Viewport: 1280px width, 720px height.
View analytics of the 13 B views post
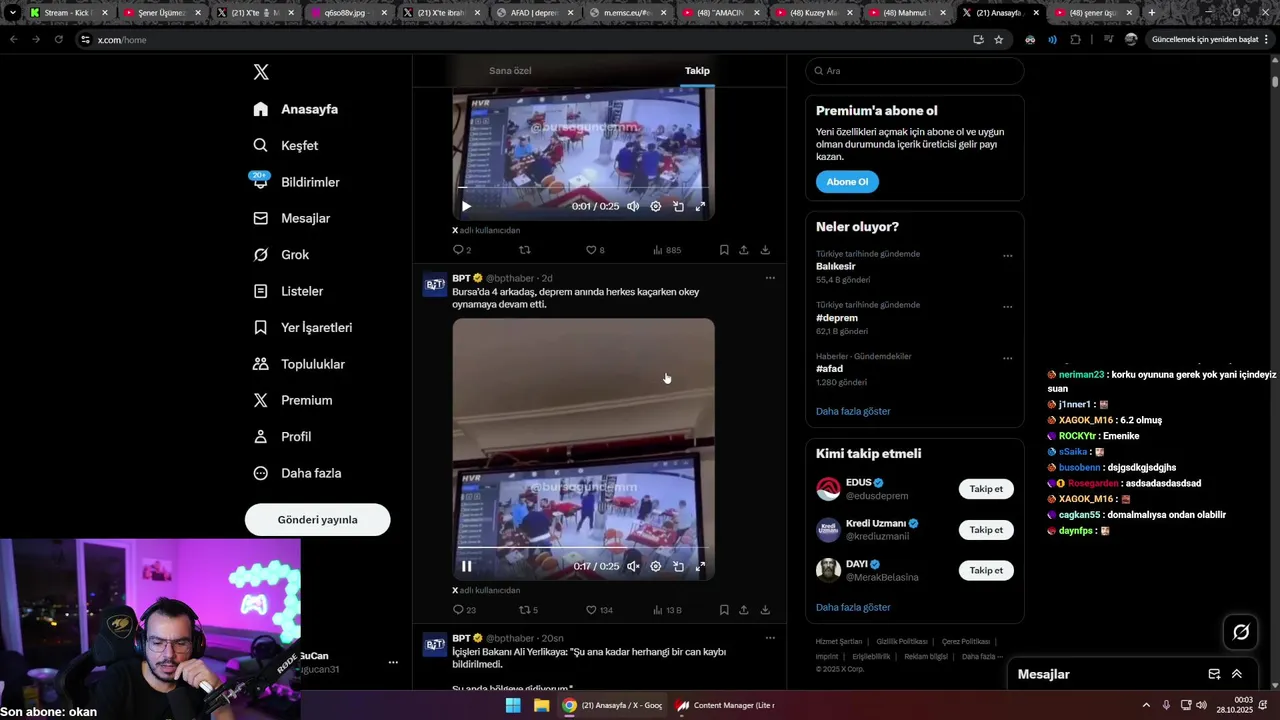pos(667,610)
